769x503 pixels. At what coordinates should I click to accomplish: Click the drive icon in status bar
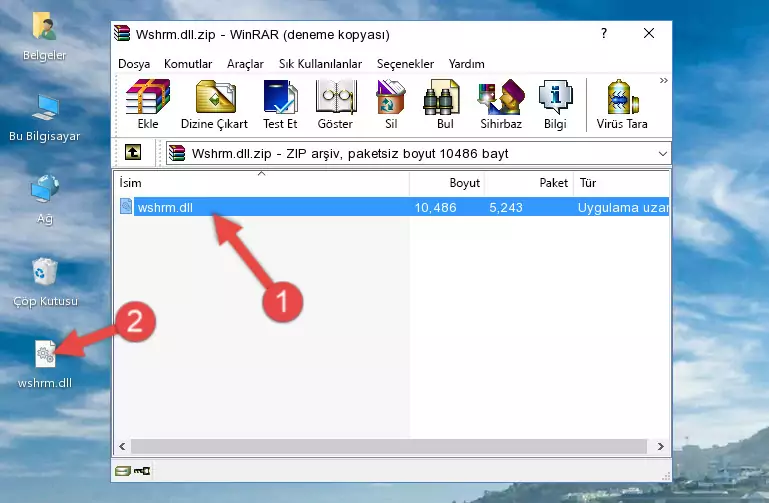point(123,471)
